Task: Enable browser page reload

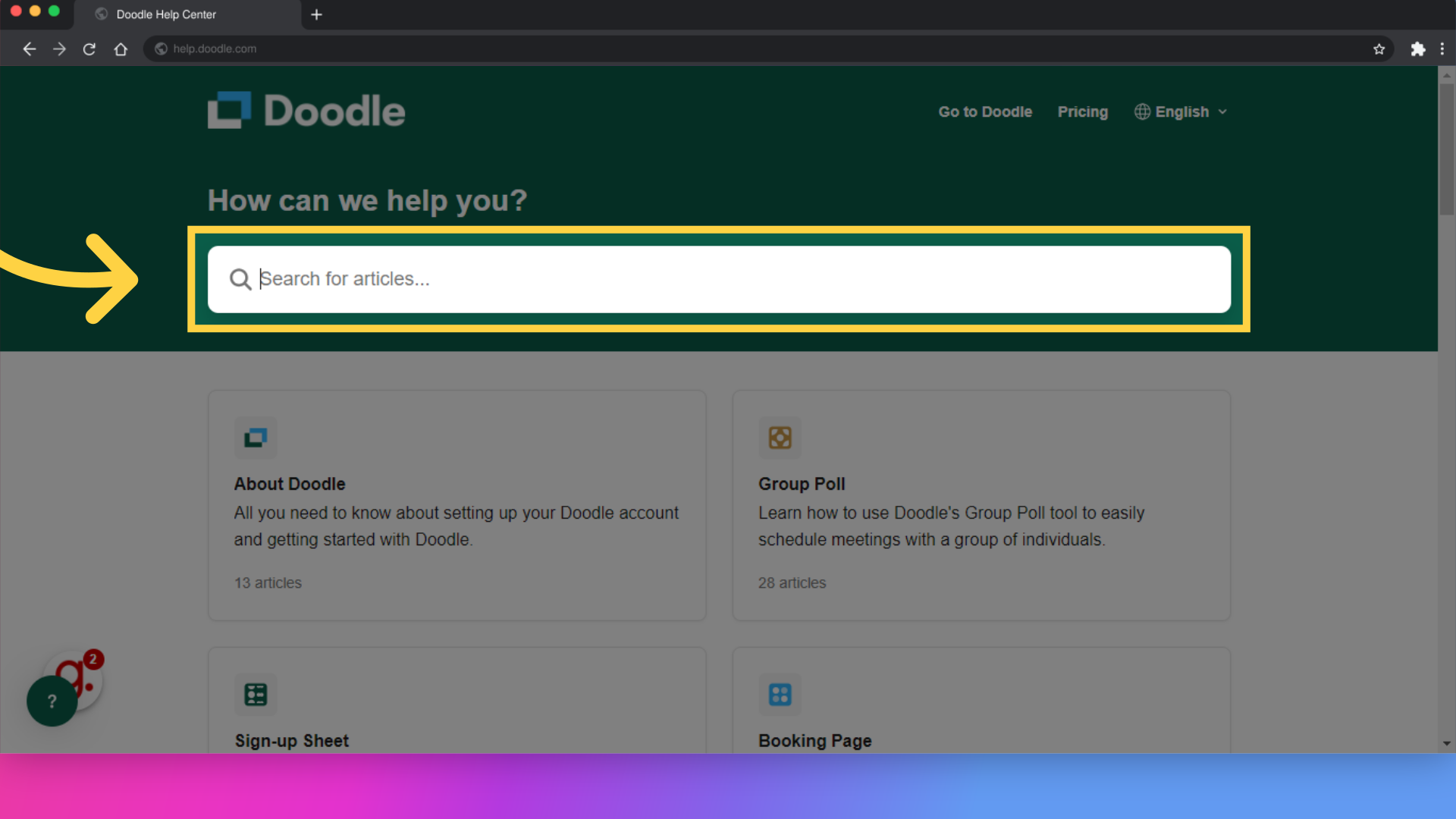Action: [89, 48]
